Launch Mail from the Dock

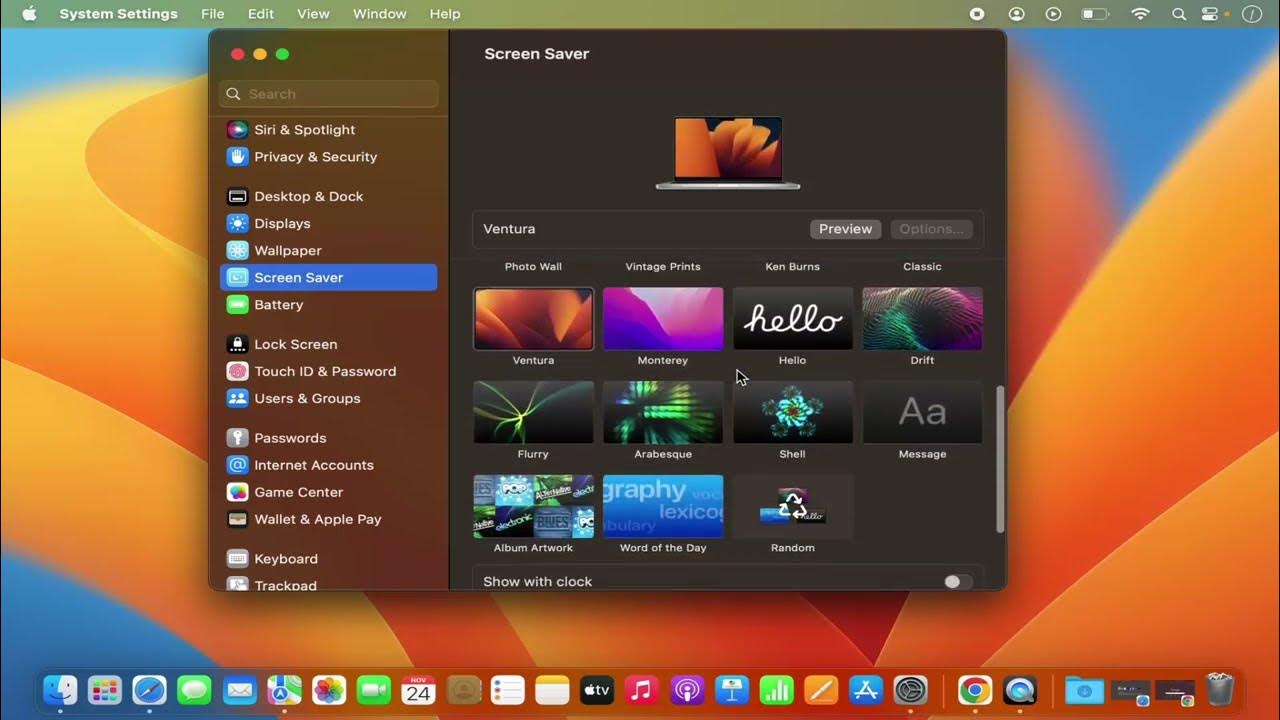click(x=239, y=690)
